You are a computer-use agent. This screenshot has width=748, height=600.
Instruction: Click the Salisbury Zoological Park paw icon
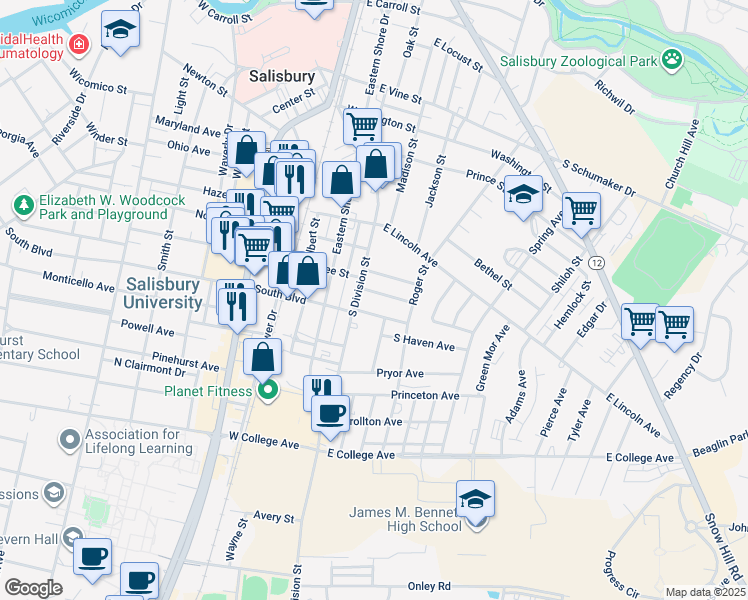pyautogui.click(x=673, y=61)
